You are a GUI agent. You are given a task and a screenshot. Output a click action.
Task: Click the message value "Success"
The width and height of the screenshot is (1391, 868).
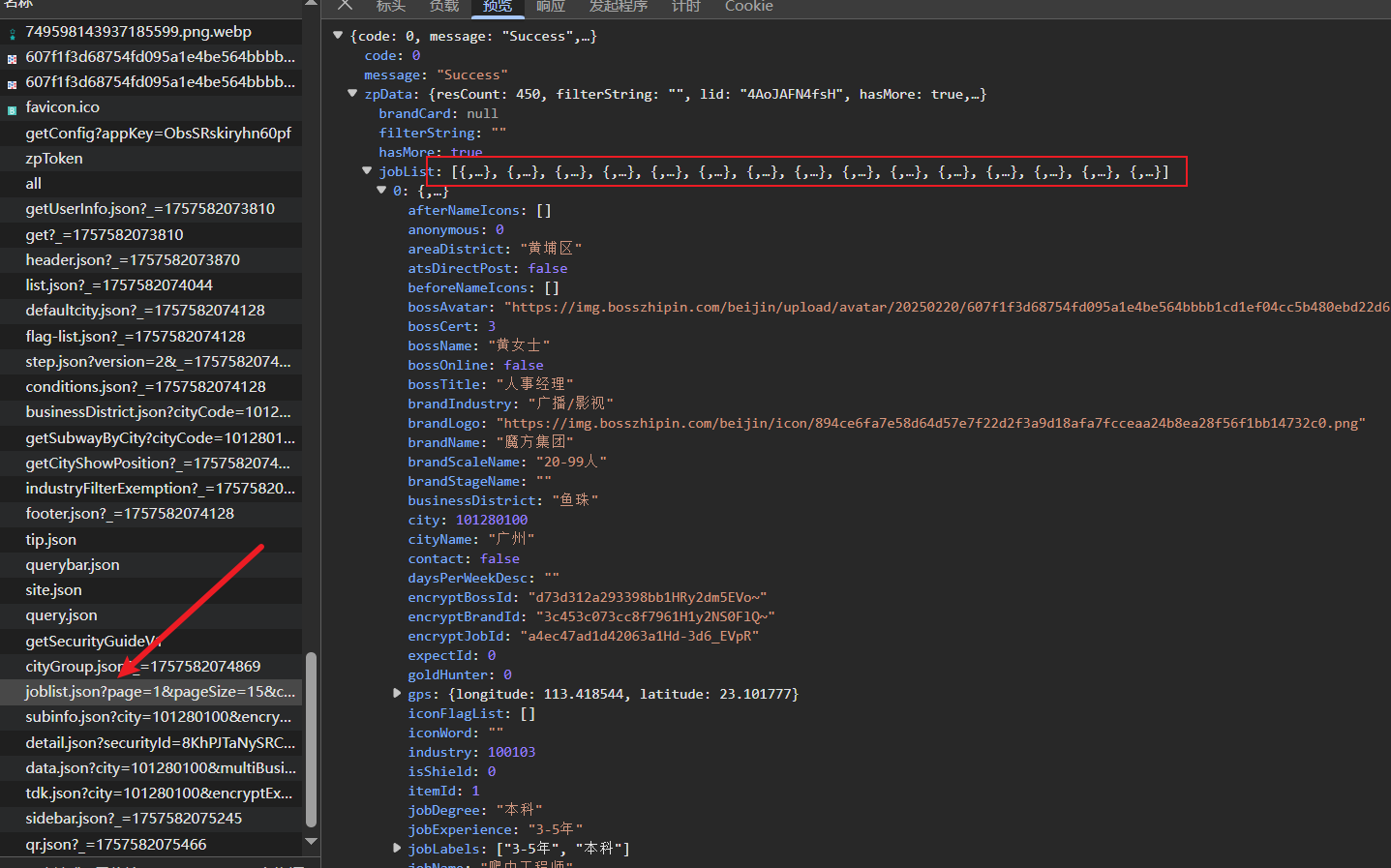pos(472,75)
